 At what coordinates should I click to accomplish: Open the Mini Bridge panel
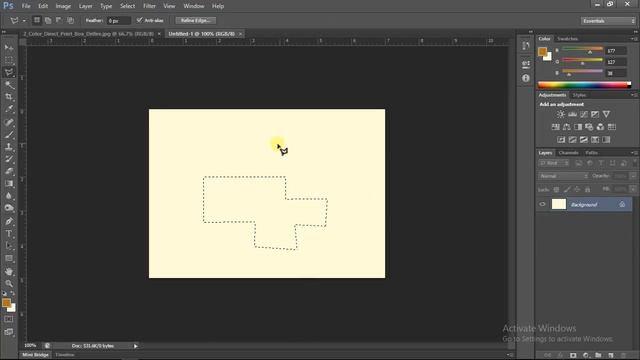coord(36,355)
